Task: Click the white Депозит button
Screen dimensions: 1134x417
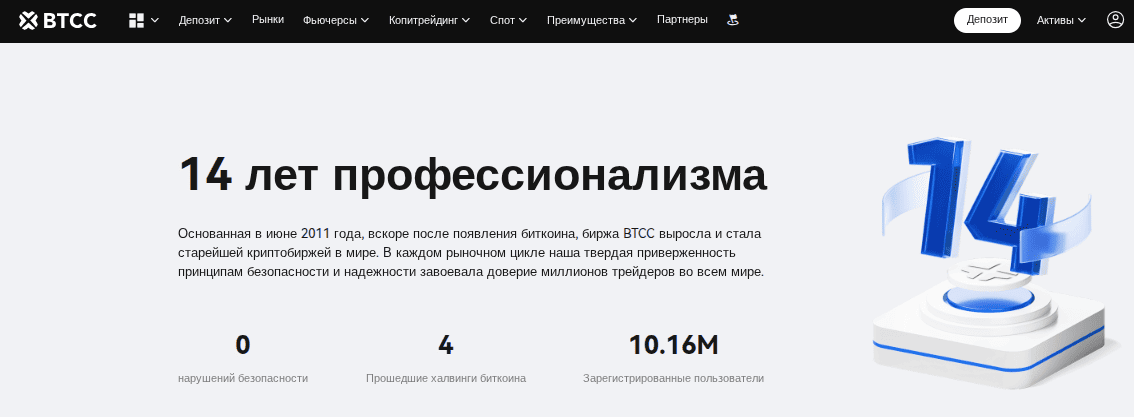Action: pos(987,20)
